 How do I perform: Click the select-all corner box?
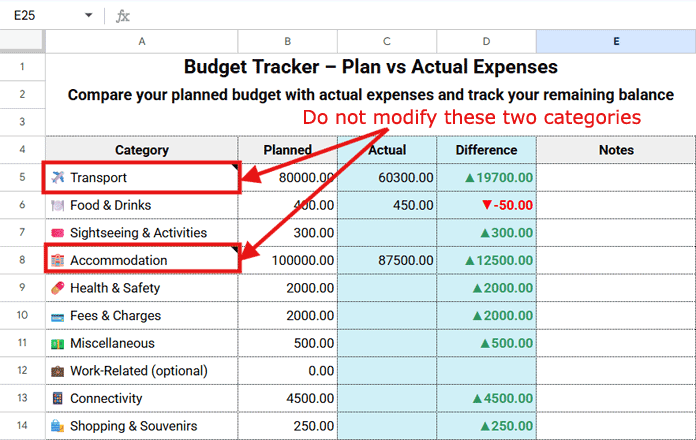click(22, 41)
